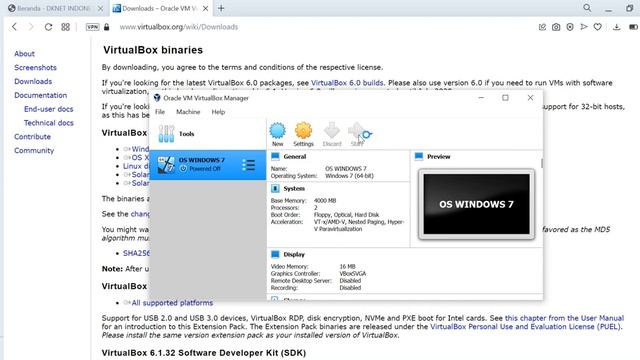The height and width of the screenshot is (360, 640).
Task: Search tabs with the magnifier icon
Action: pos(587,8)
